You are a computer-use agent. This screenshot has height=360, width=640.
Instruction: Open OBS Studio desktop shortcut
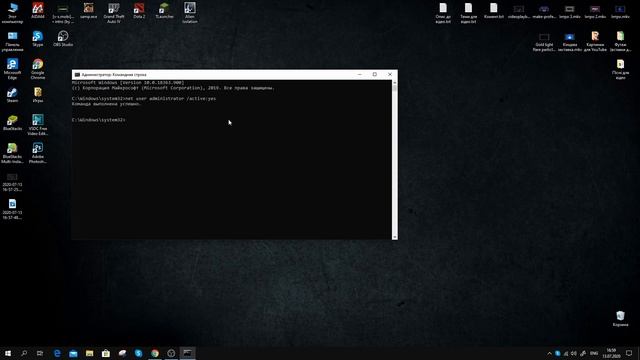point(63,39)
